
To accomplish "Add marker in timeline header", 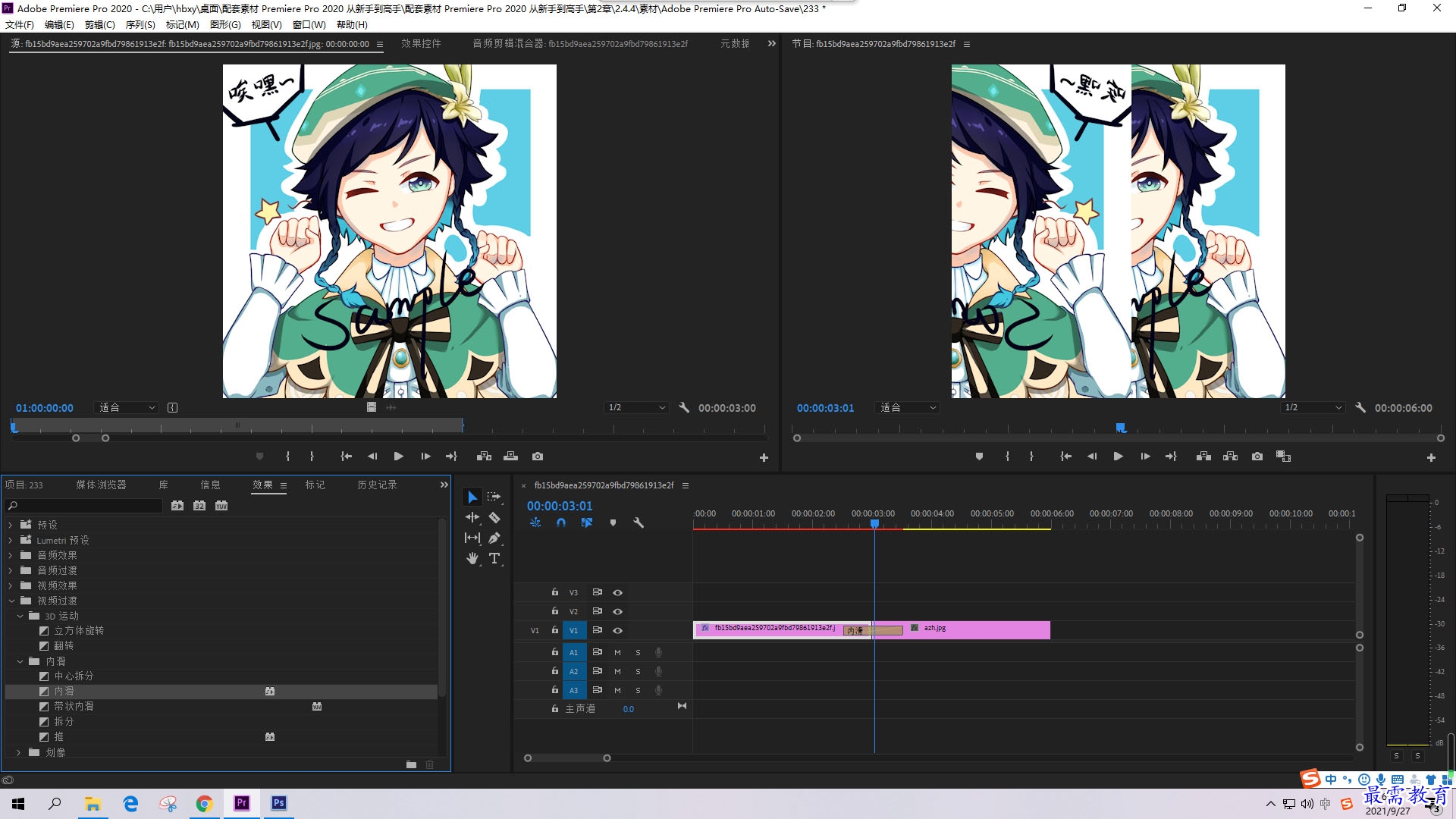I will click(613, 522).
